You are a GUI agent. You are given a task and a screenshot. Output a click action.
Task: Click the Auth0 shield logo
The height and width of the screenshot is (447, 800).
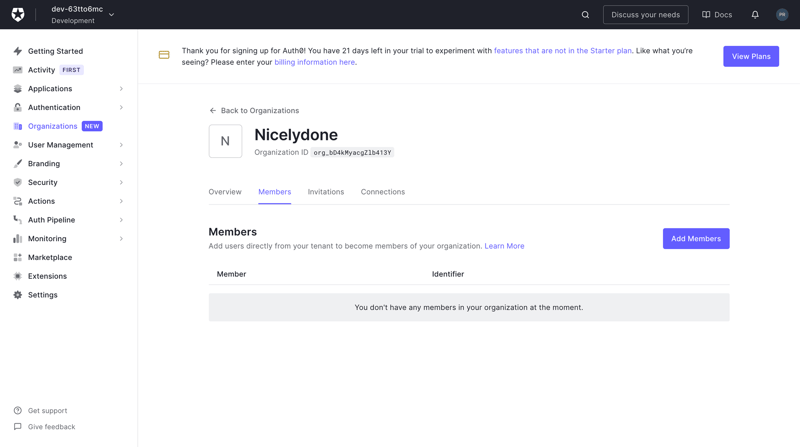tap(18, 14)
